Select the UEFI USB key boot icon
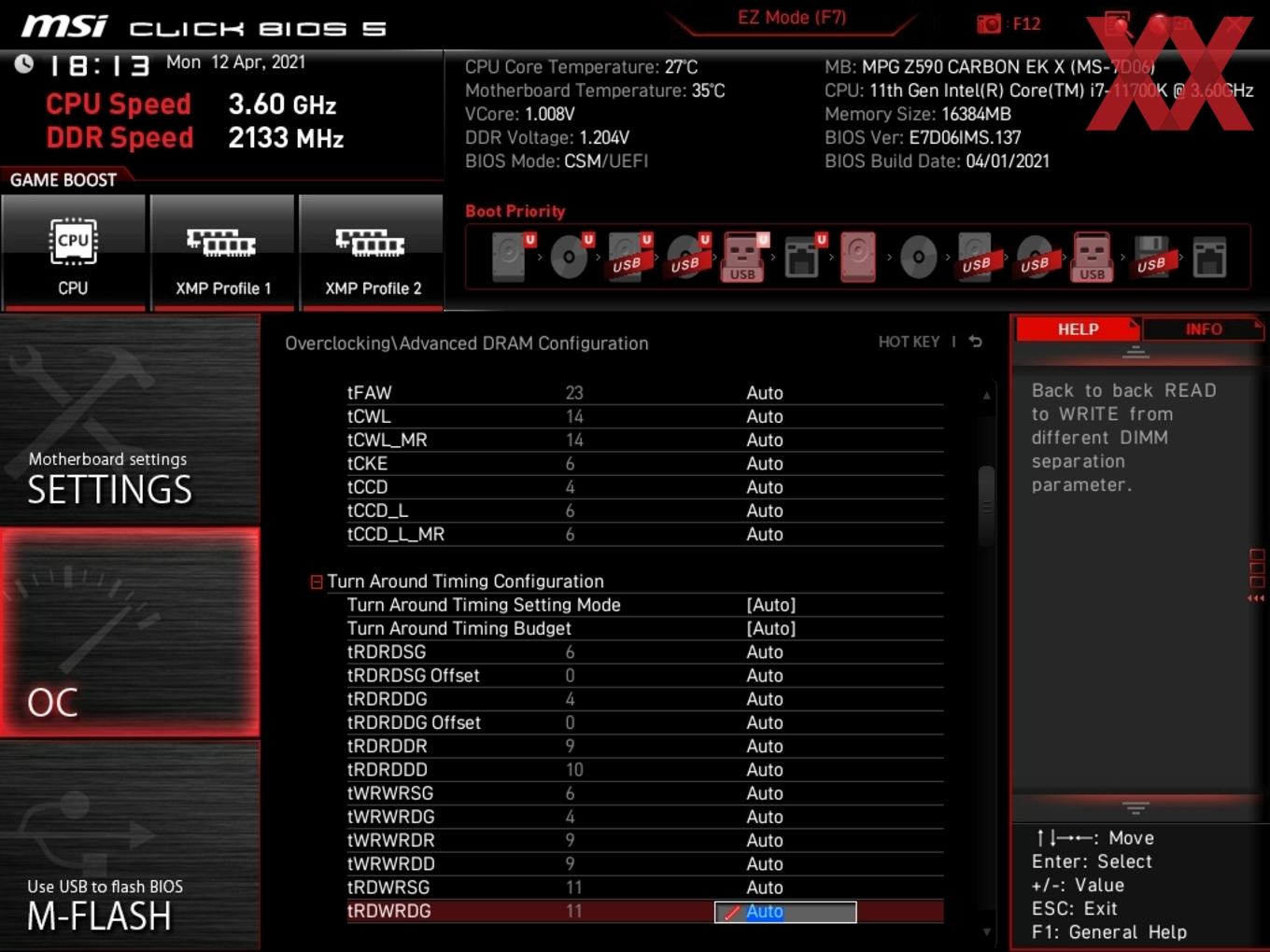 pos(743,257)
